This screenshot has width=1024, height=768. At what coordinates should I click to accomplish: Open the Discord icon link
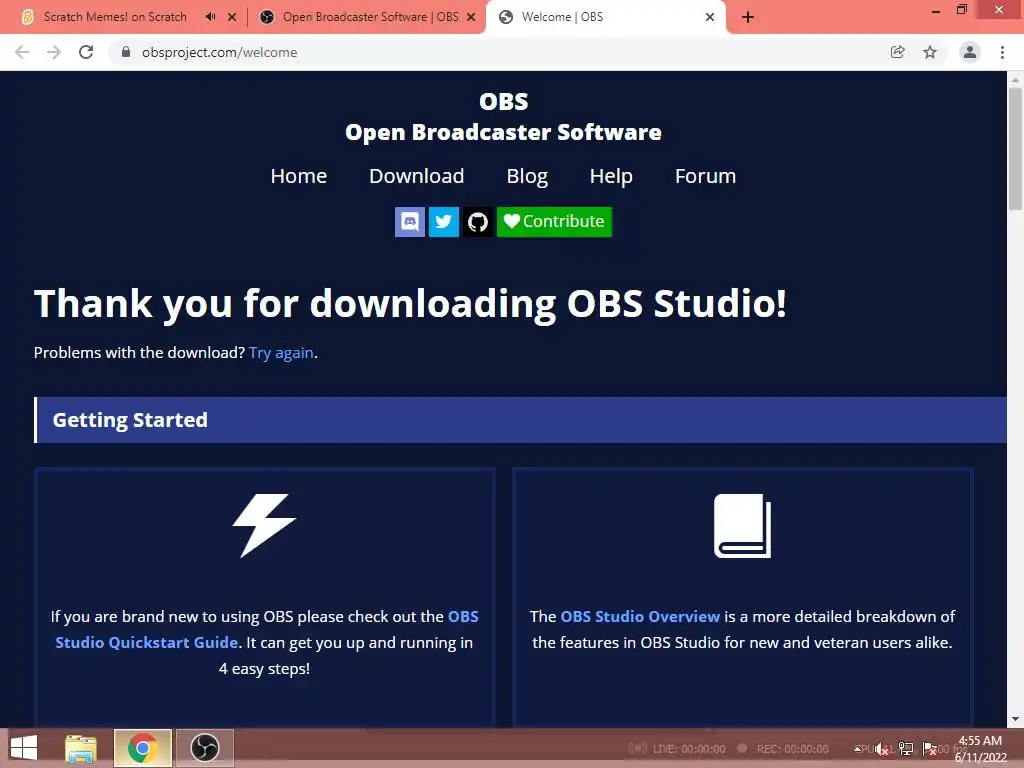pos(409,222)
